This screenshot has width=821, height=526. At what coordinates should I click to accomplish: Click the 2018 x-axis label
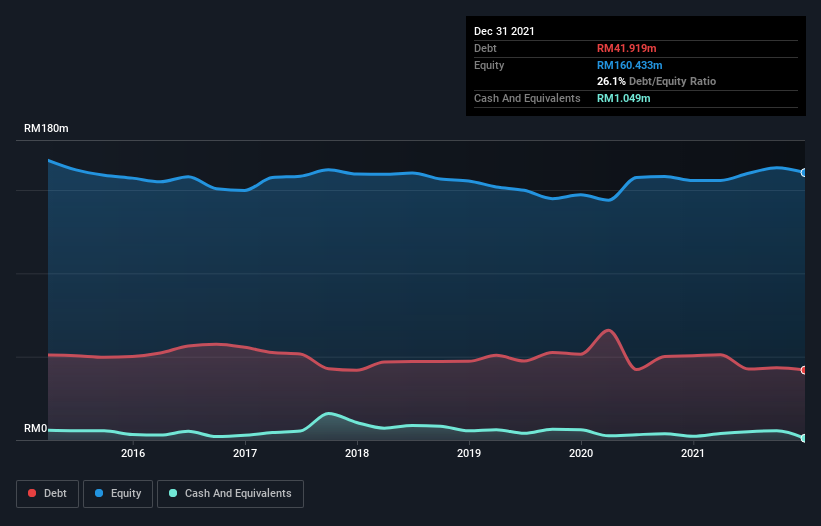pos(357,453)
